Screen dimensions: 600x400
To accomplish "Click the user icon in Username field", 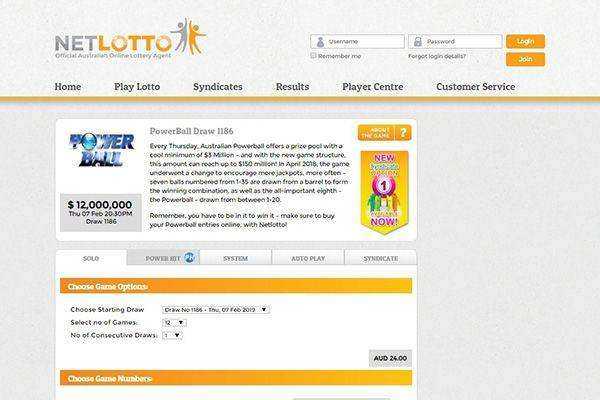I will click(321, 42).
